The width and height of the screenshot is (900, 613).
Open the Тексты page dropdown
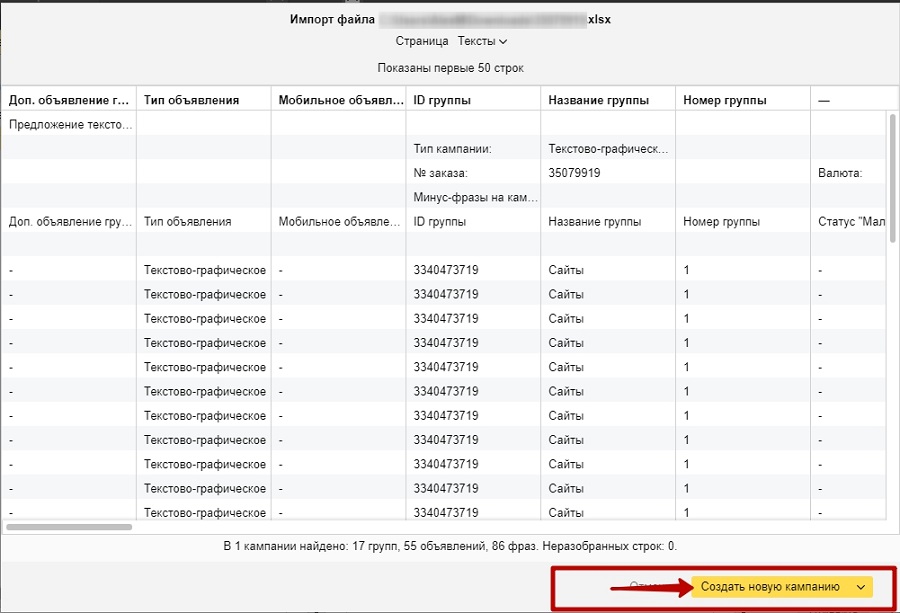click(482, 41)
